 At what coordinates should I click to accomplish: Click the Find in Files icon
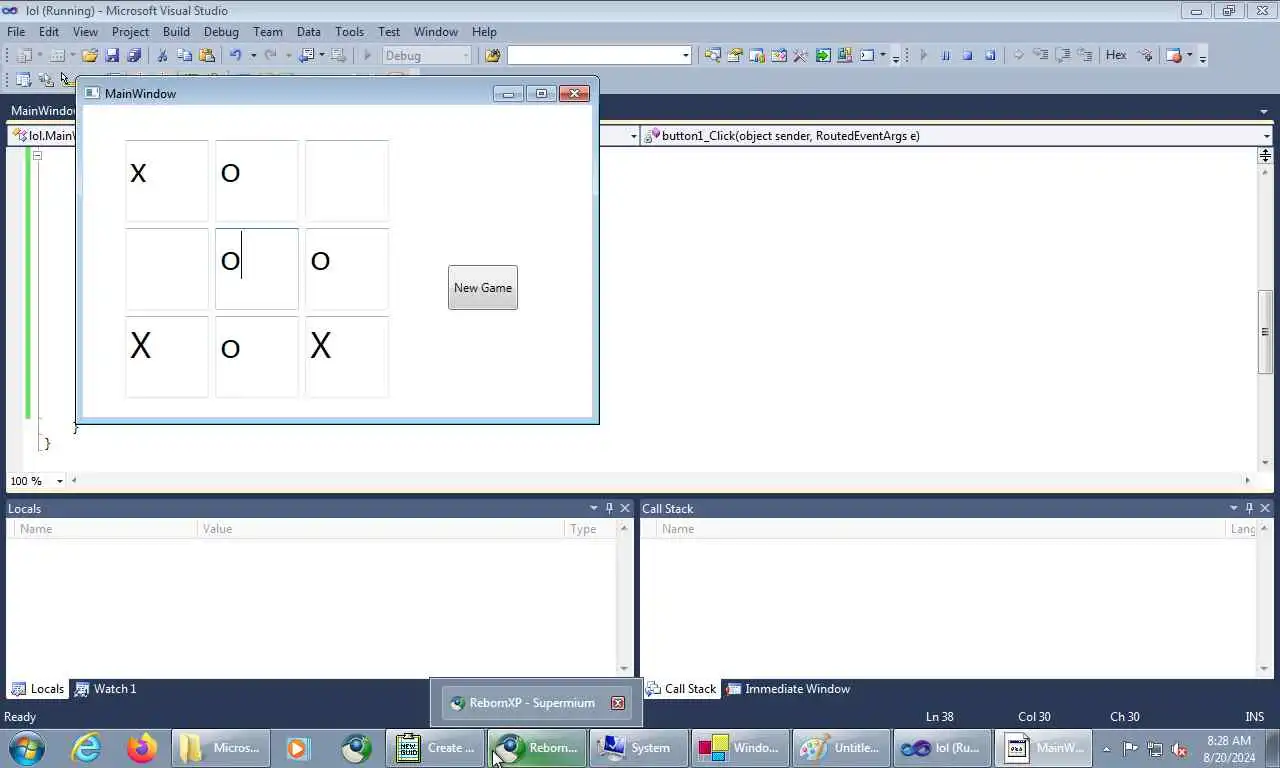[492, 56]
